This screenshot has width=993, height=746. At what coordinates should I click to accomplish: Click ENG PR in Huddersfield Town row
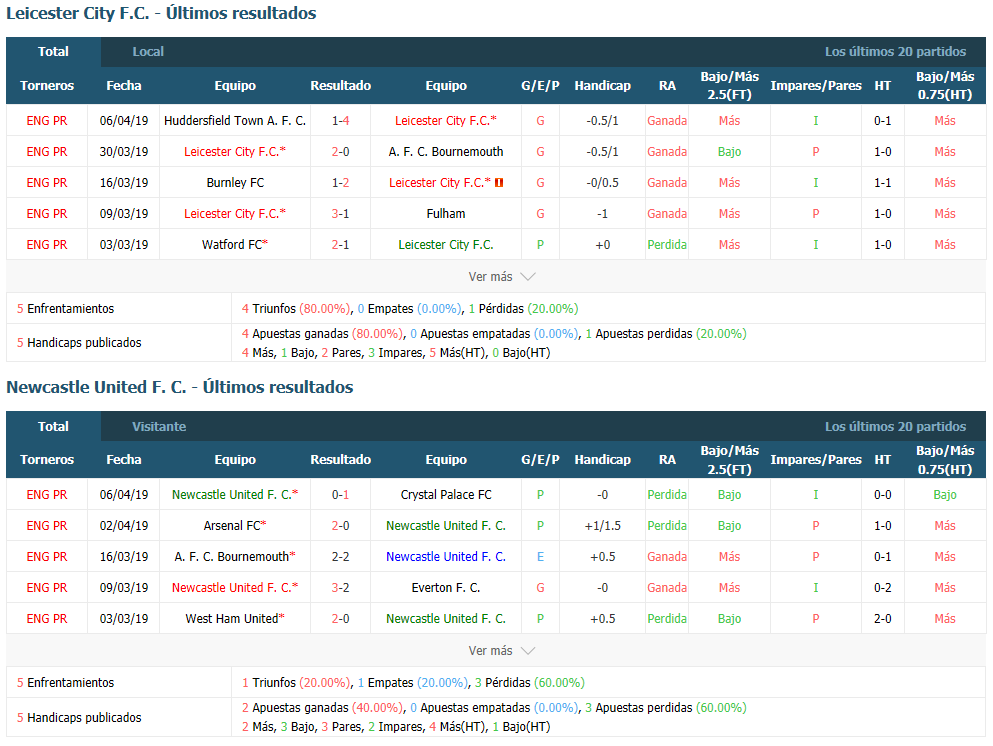pos(47,120)
